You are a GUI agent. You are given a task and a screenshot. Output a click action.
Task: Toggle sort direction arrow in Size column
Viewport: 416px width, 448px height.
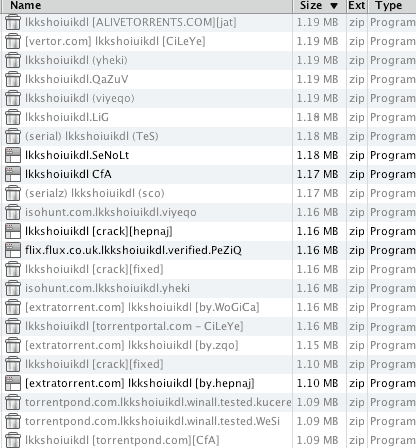click(334, 6)
